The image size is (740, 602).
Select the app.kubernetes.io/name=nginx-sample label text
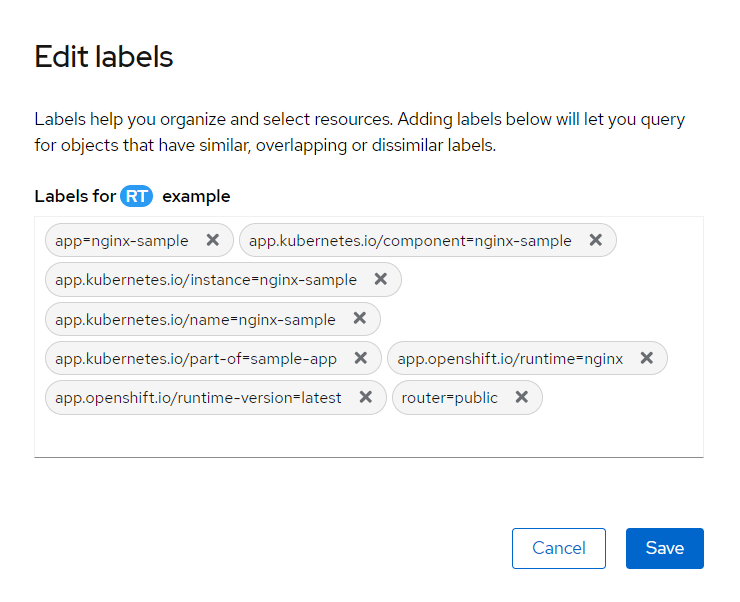[195, 319]
